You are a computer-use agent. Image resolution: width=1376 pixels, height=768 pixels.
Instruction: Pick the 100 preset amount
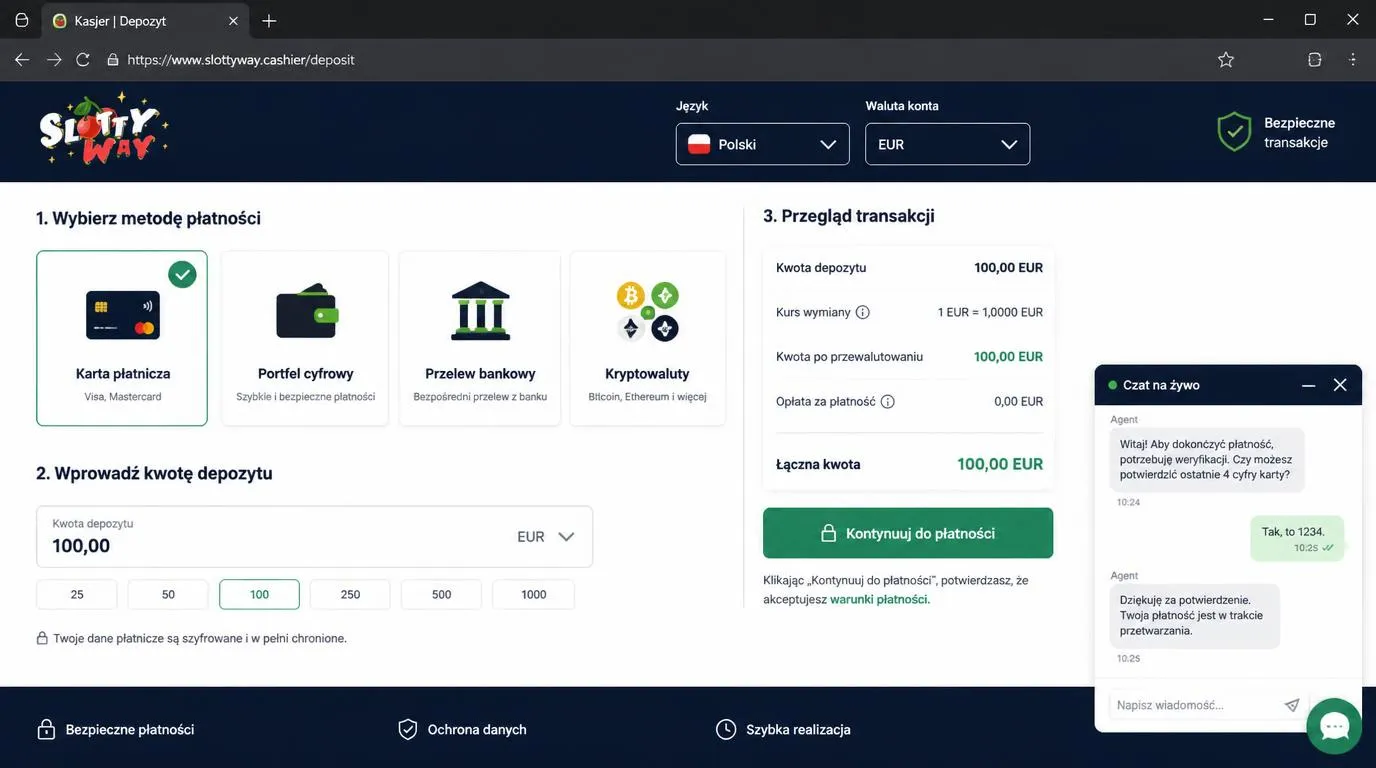click(259, 594)
